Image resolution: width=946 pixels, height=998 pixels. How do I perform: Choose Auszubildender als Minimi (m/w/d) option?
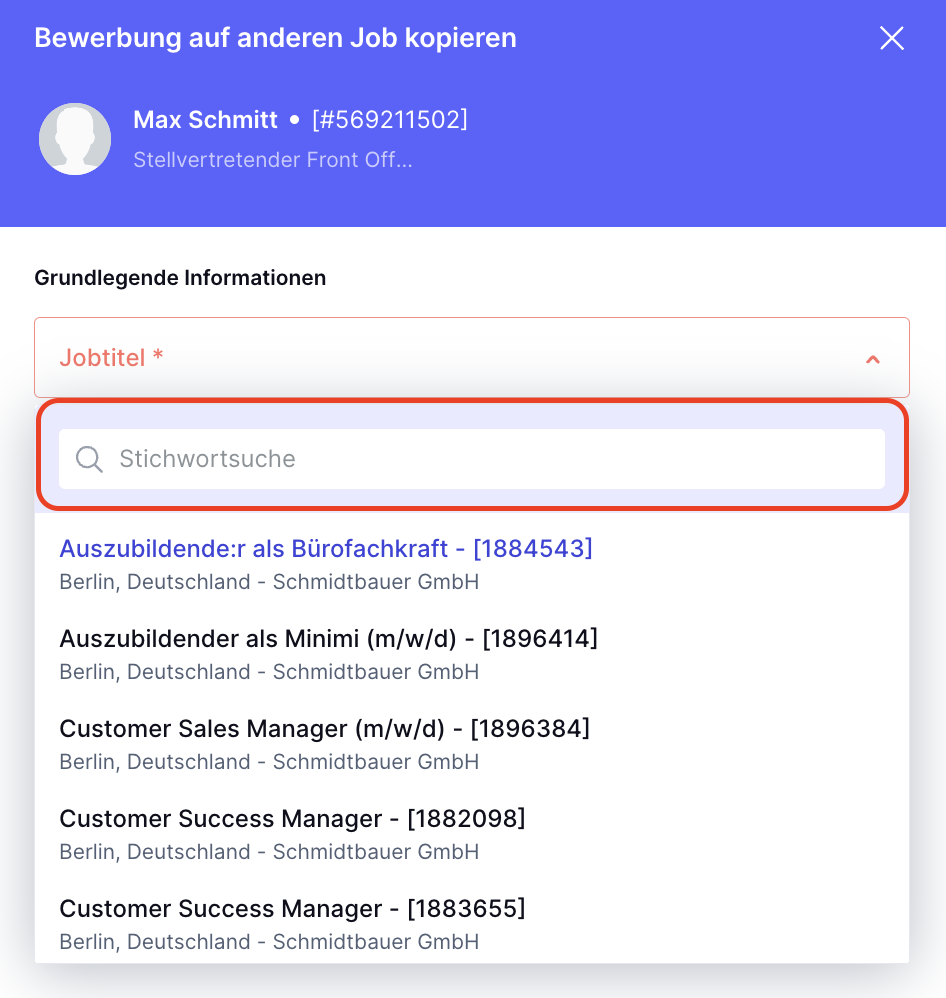[x=472, y=654]
